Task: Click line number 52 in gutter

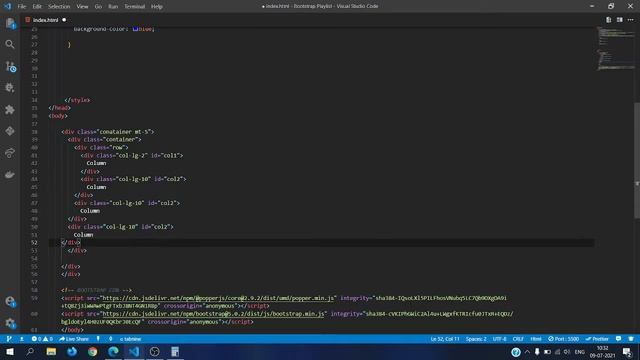Action: click(34, 242)
